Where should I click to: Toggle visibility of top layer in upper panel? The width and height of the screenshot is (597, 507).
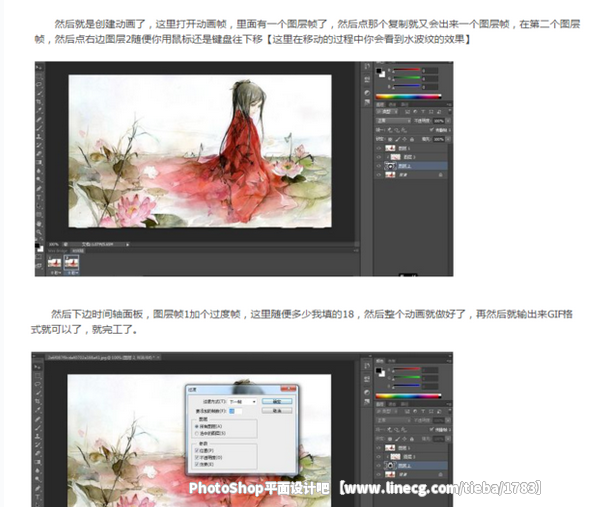pyautogui.click(x=379, y=148)
